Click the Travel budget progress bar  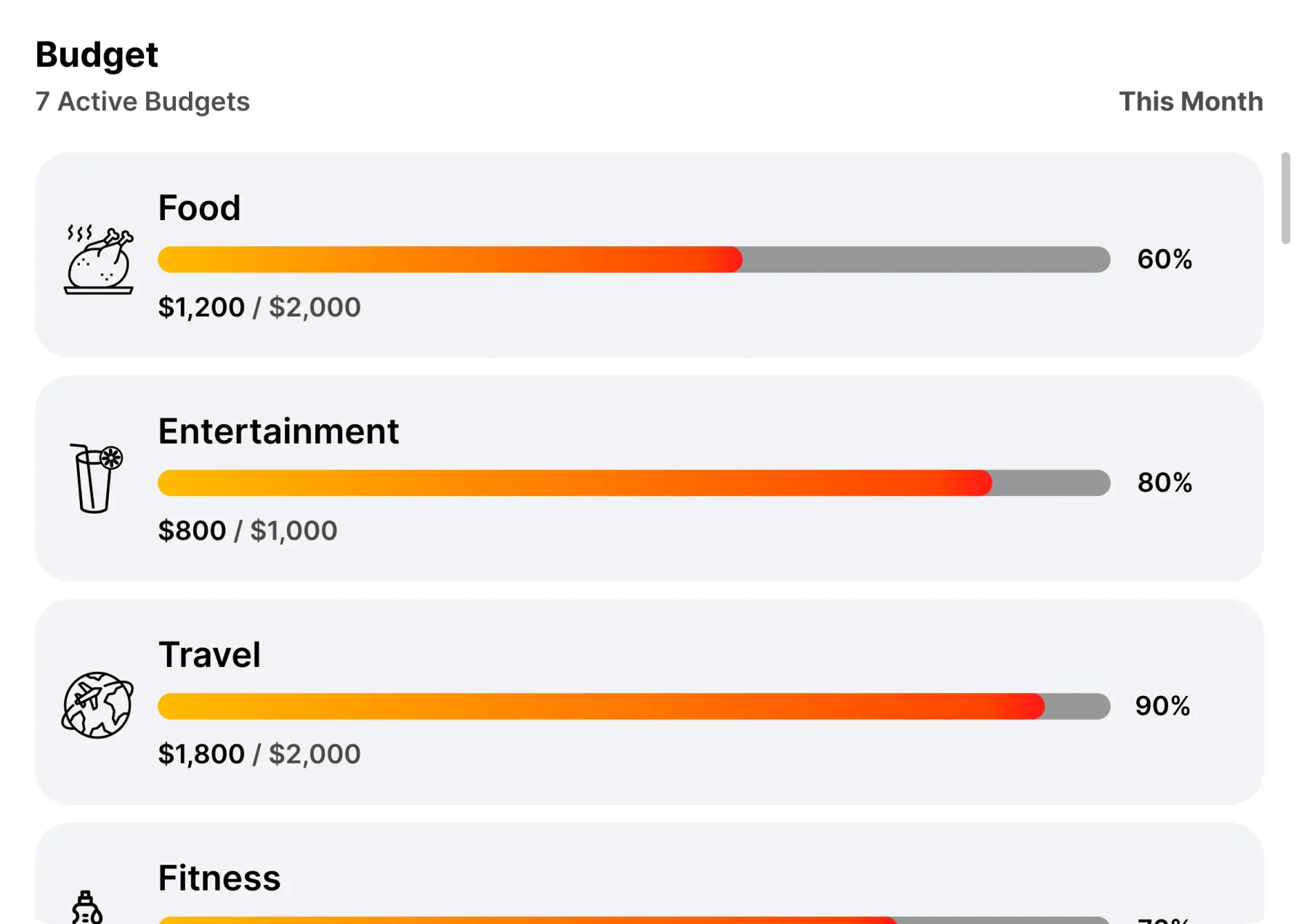634,706
